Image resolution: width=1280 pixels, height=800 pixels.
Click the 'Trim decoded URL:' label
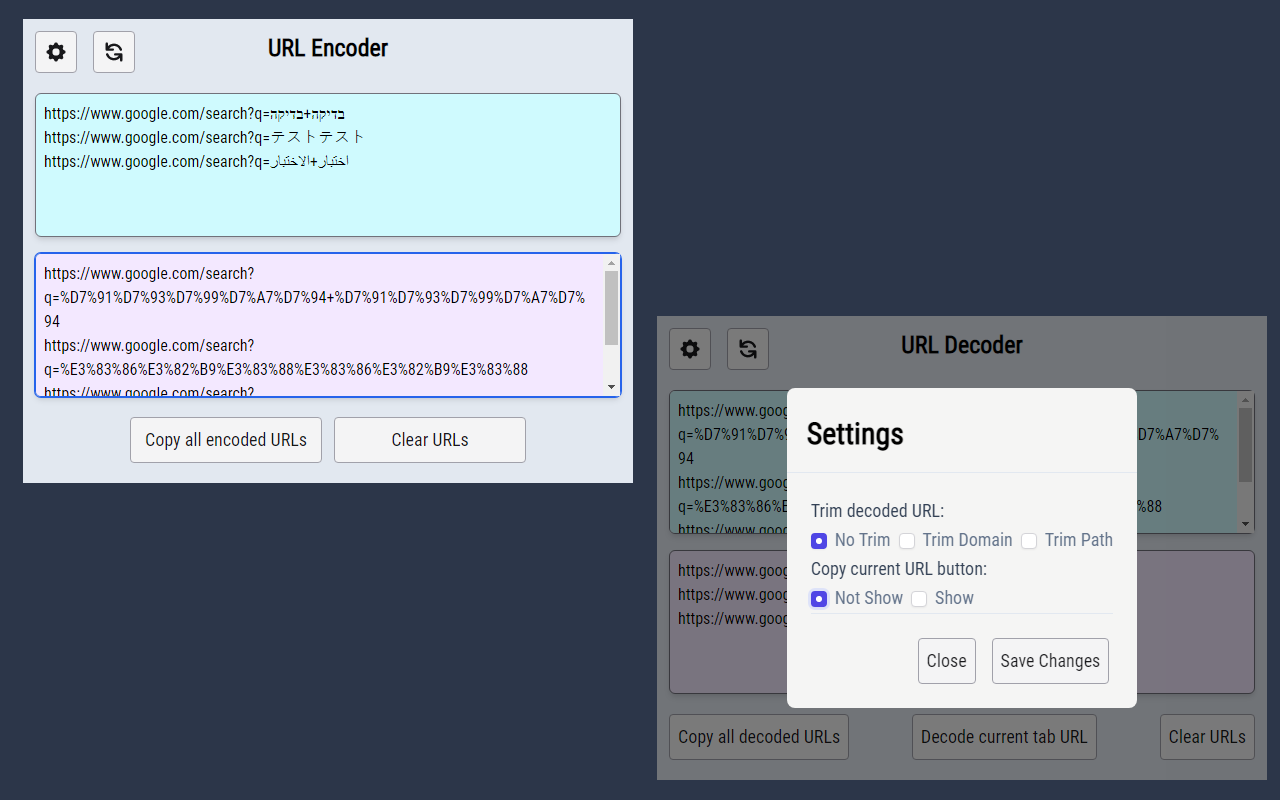[877, 511]
